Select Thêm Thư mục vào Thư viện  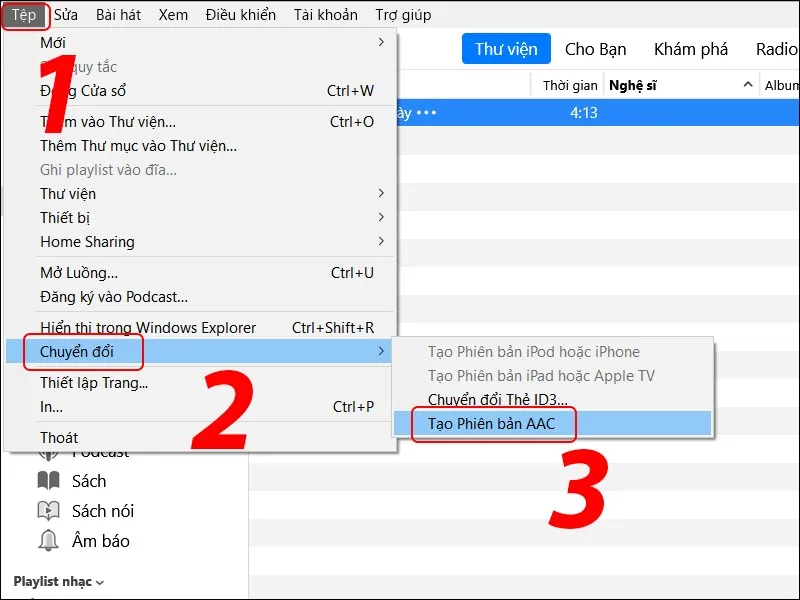[x=138, y=146]
